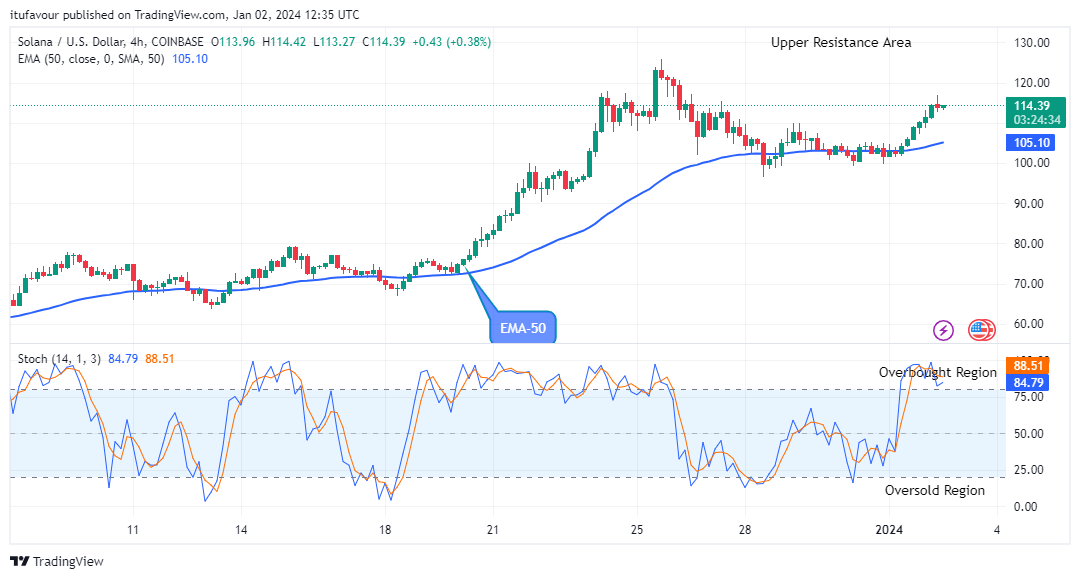The width and height of the screenshot is (1080, 579).
Task: Click the date label 11 on time axis
Action: click(133, 530)
